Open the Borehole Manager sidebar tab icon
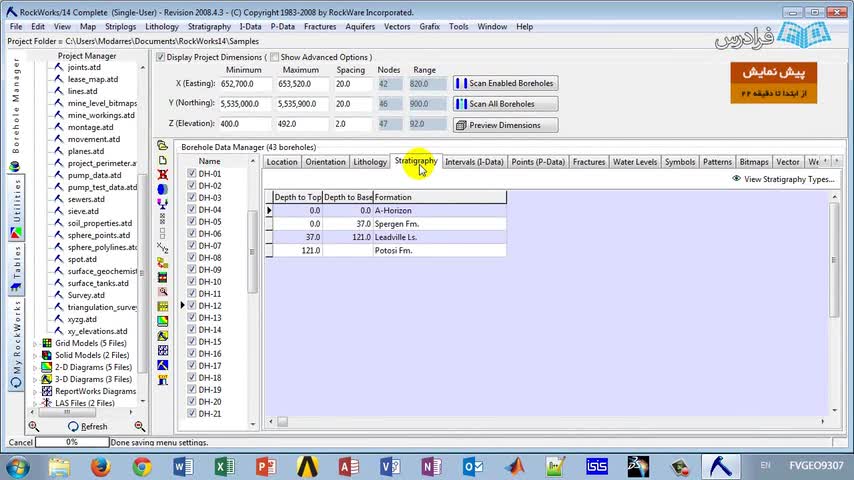 tap(15, 166)
